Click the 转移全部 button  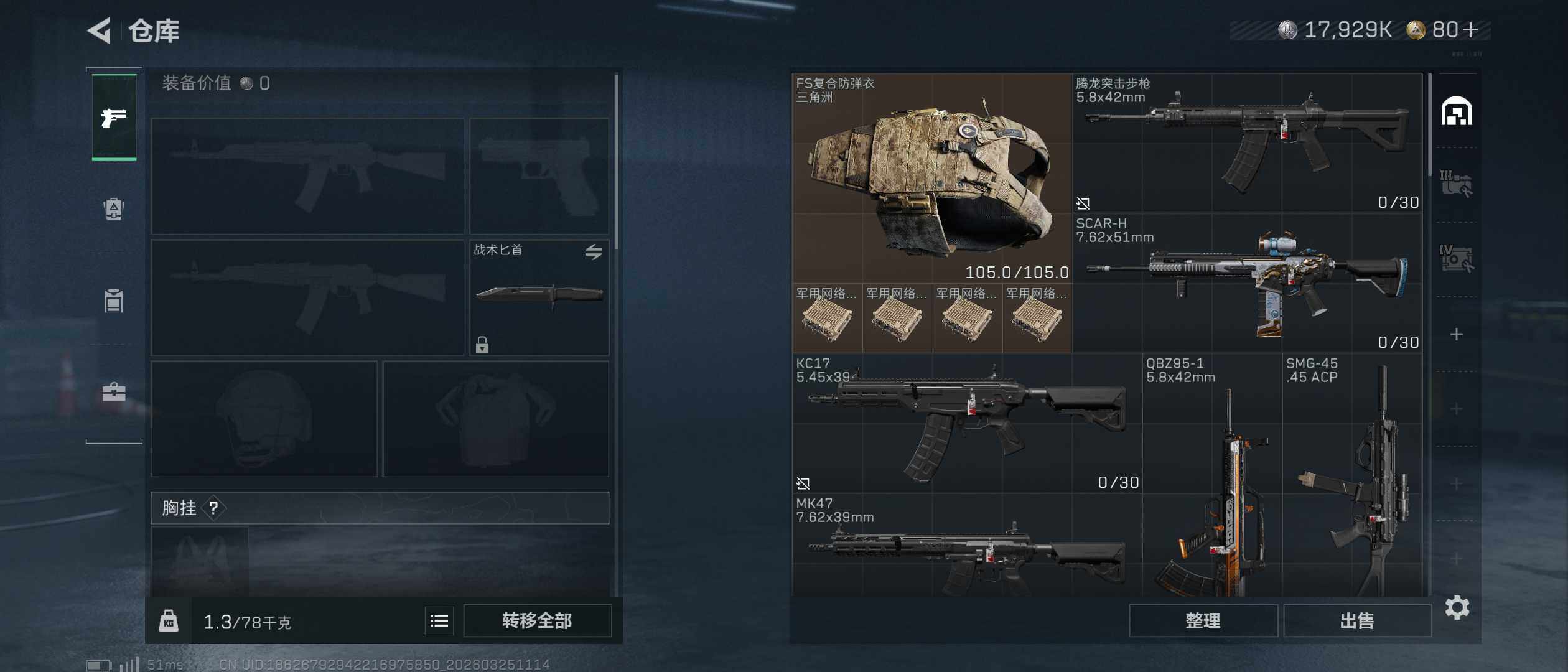(537, 621)
